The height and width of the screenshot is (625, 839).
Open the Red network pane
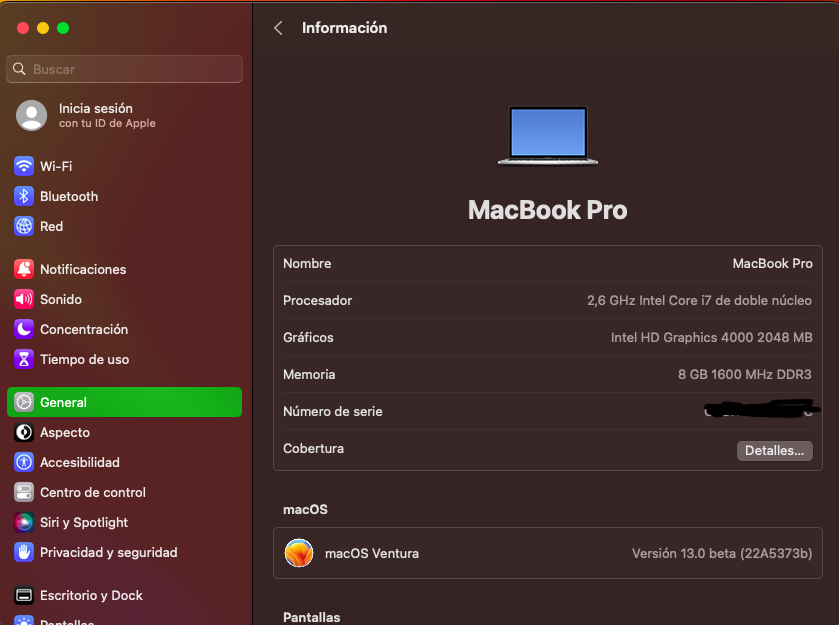(124, 226)
